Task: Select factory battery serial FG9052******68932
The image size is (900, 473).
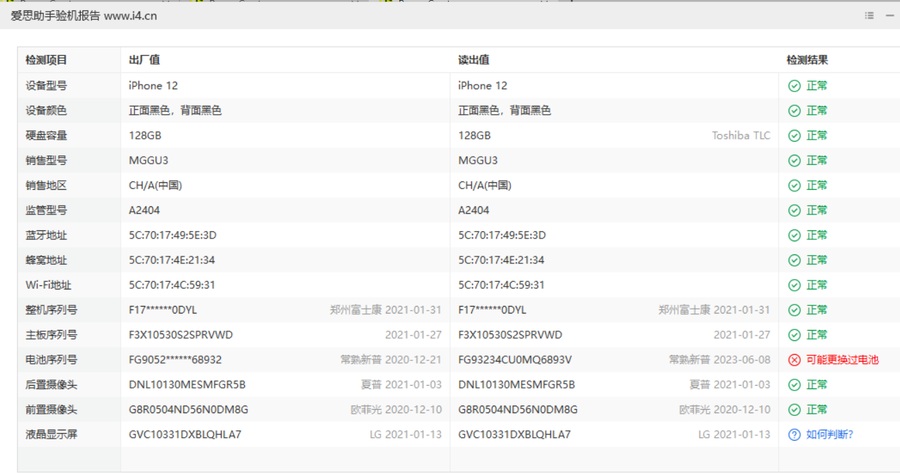Action: point(175,360)
